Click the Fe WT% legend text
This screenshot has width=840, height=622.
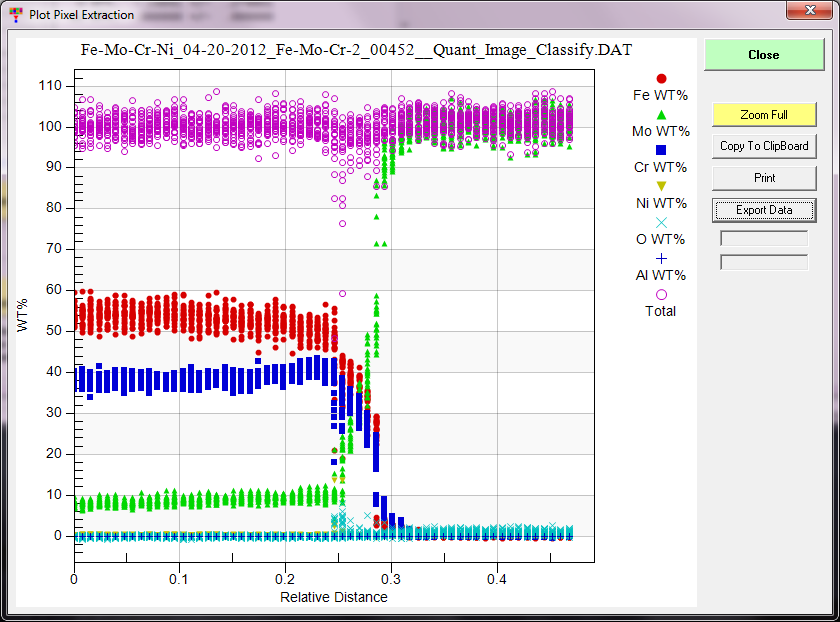(x=660, y=95)
